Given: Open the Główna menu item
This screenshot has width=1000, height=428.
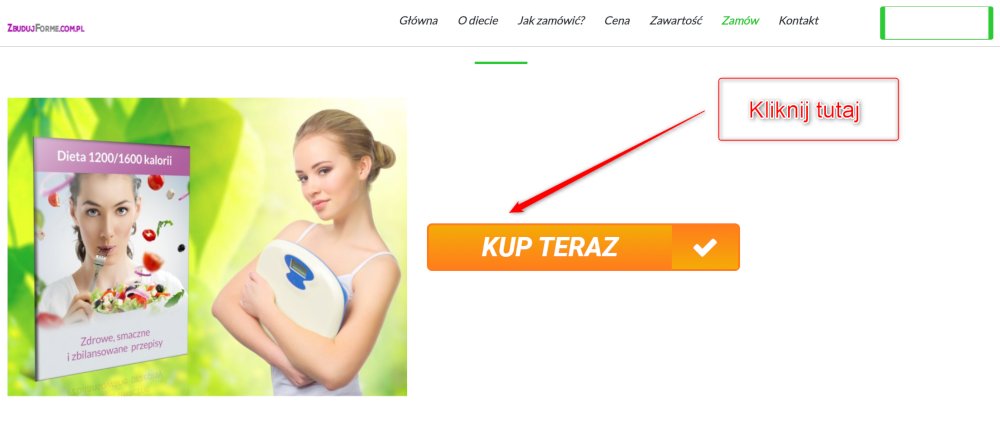Looking at the screenshot, I should 418,20.
